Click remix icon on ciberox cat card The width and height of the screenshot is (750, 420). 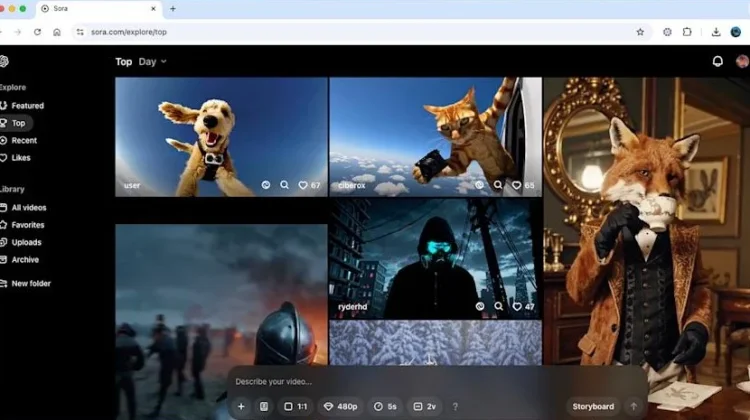click(479, 185)
